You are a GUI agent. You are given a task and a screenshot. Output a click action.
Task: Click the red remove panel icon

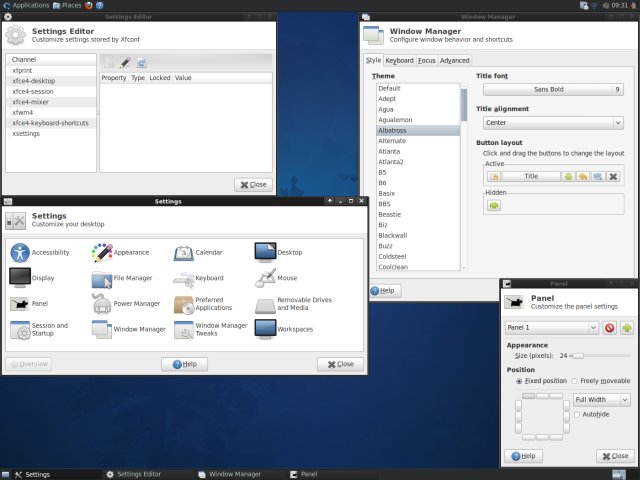click(609, 328)
